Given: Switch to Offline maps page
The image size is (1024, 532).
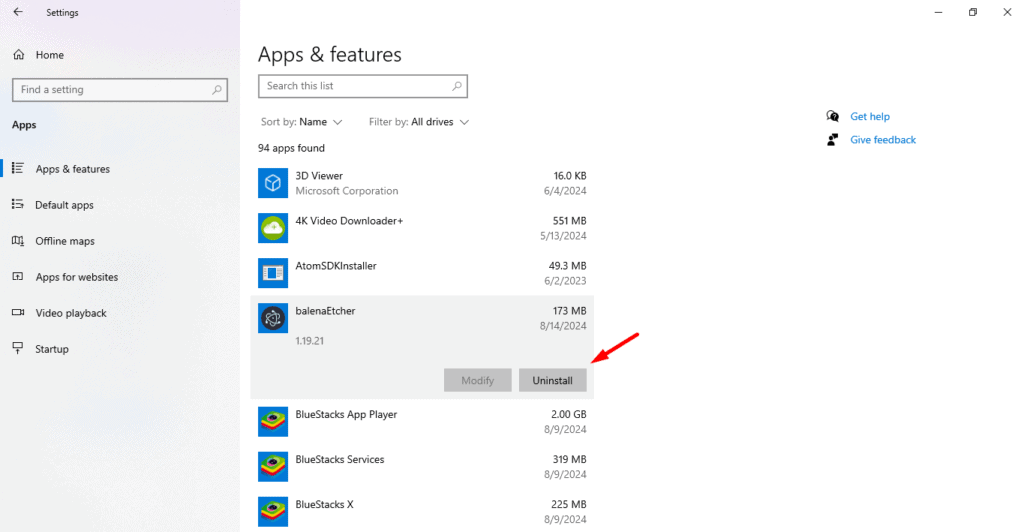Looking at the screenshot, I should [65, 241].
